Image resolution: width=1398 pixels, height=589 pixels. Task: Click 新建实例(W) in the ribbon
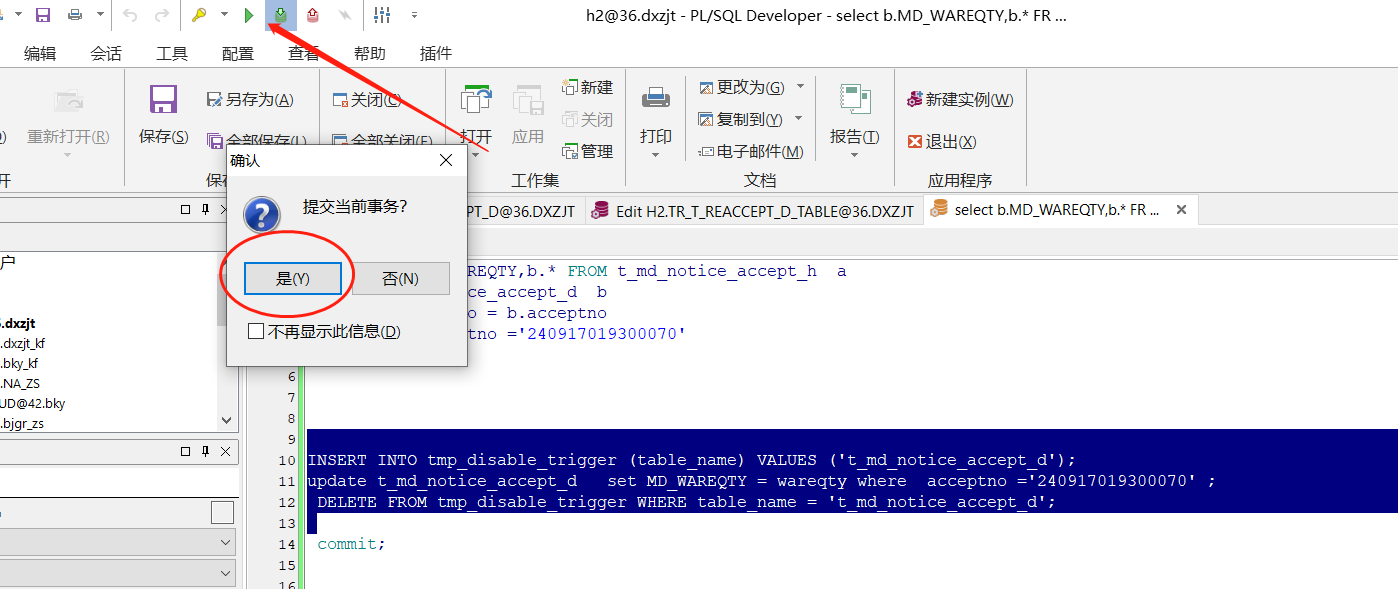960,99
